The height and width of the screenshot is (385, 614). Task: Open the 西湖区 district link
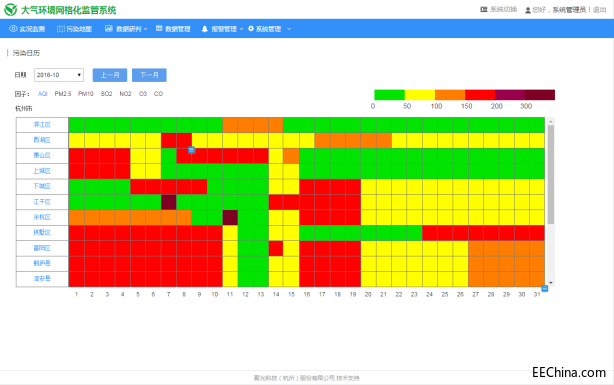(42, 140)
